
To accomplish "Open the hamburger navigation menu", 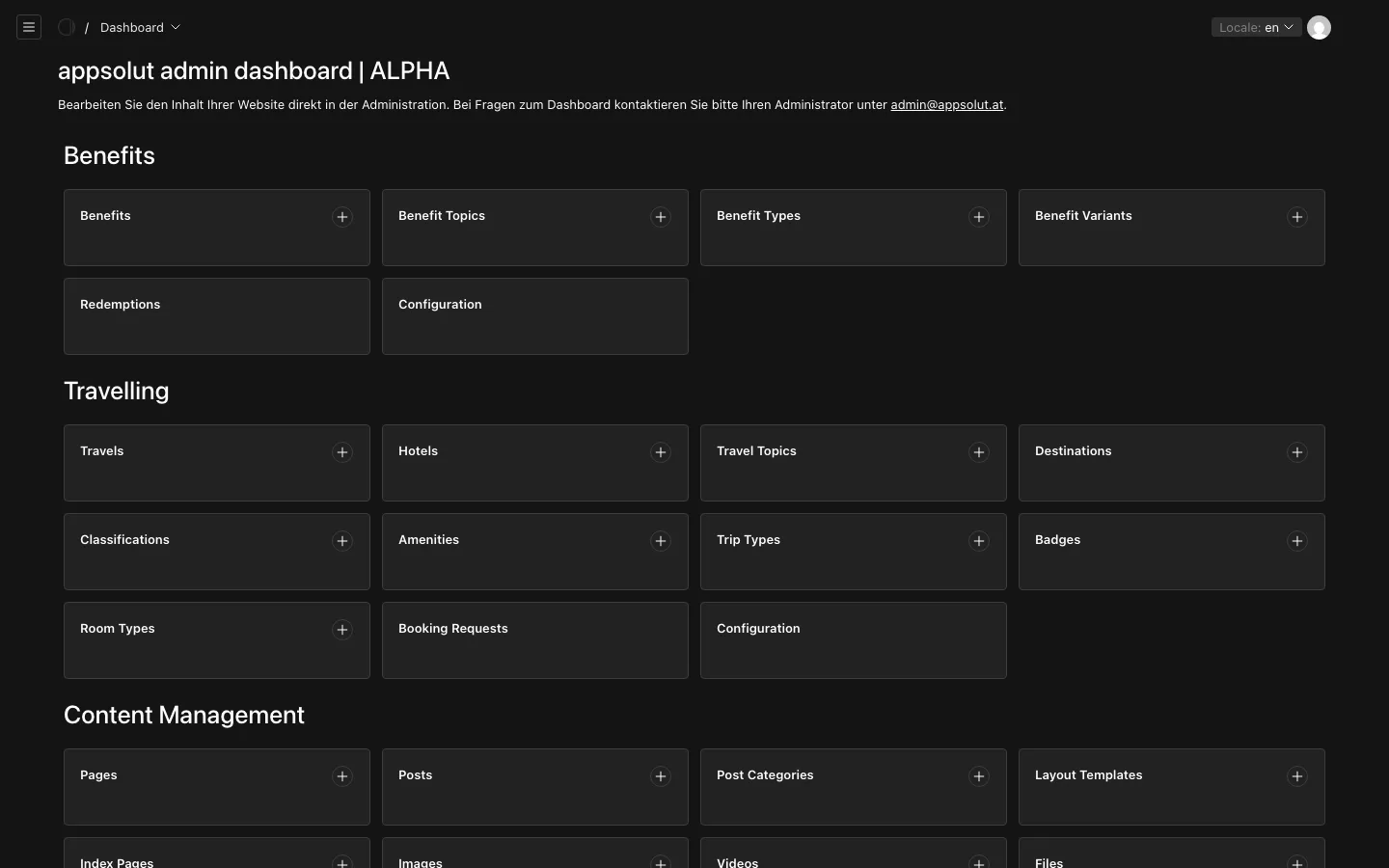I will (x=29, y=27).
